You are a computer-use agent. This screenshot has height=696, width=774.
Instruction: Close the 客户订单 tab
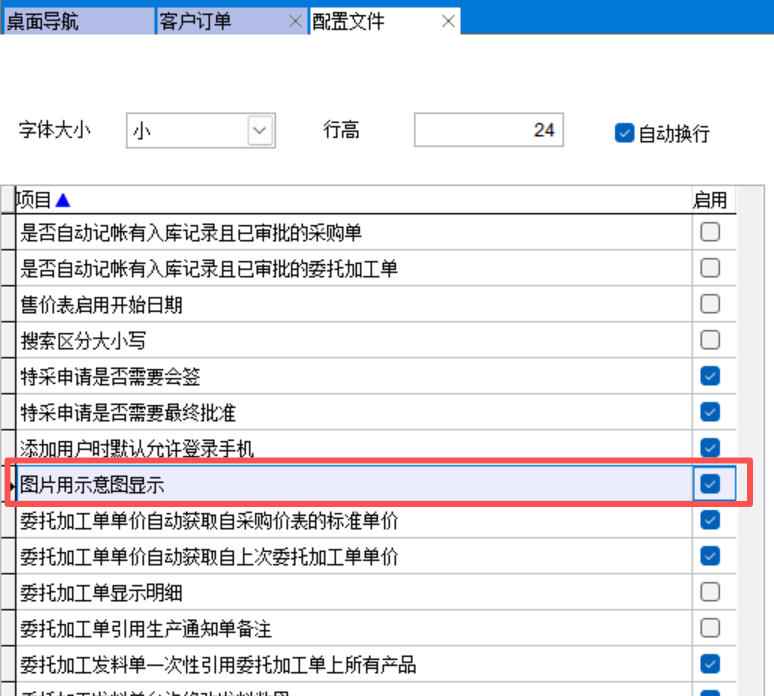pyautogui.click(x=295, y=21)
